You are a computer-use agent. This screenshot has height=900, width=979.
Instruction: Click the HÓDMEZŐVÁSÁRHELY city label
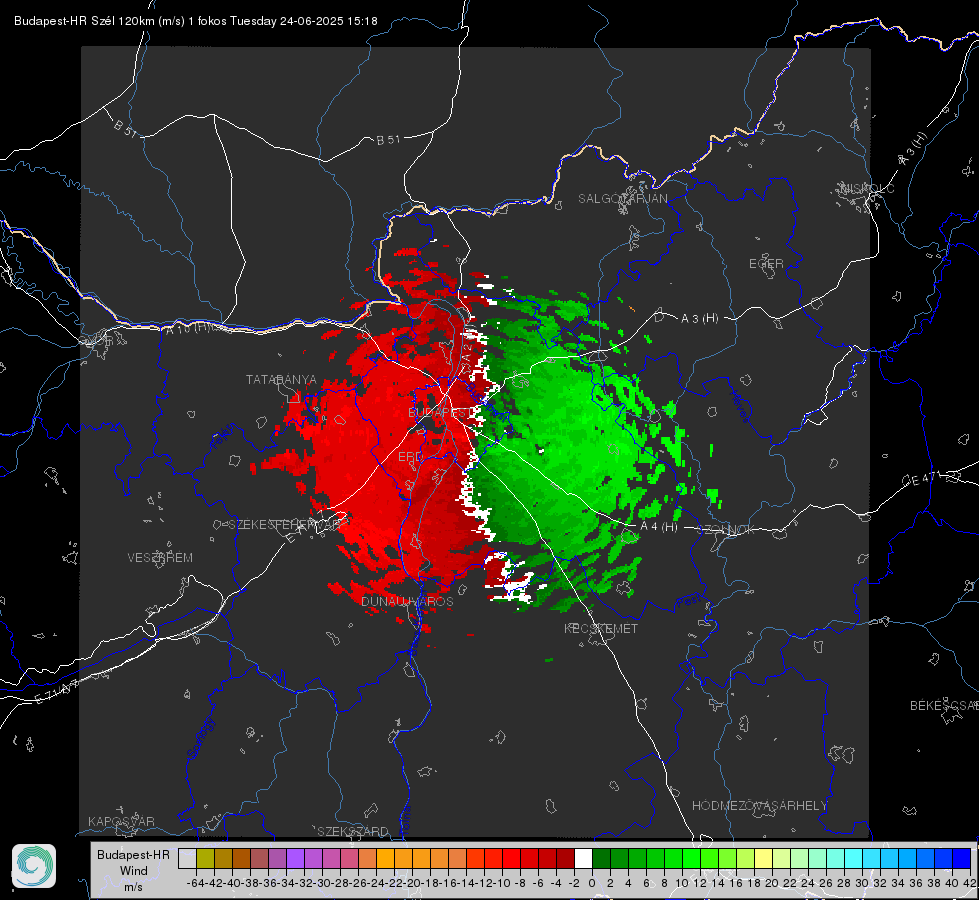pos(759,806)
